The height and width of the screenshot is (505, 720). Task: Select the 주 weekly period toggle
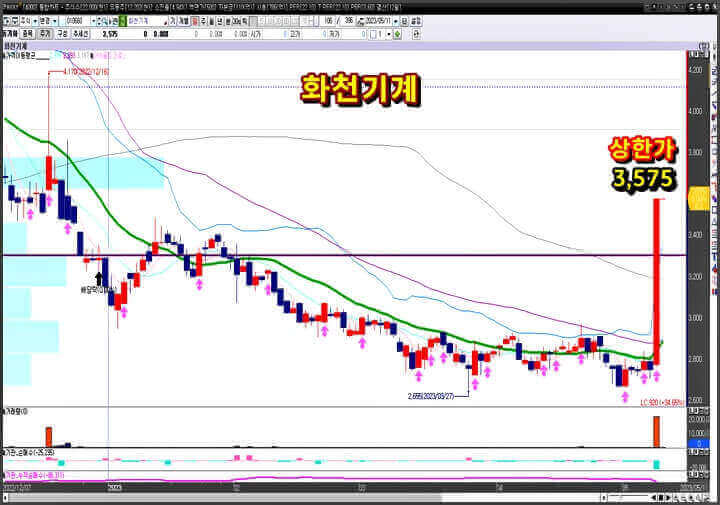[203, 21]
